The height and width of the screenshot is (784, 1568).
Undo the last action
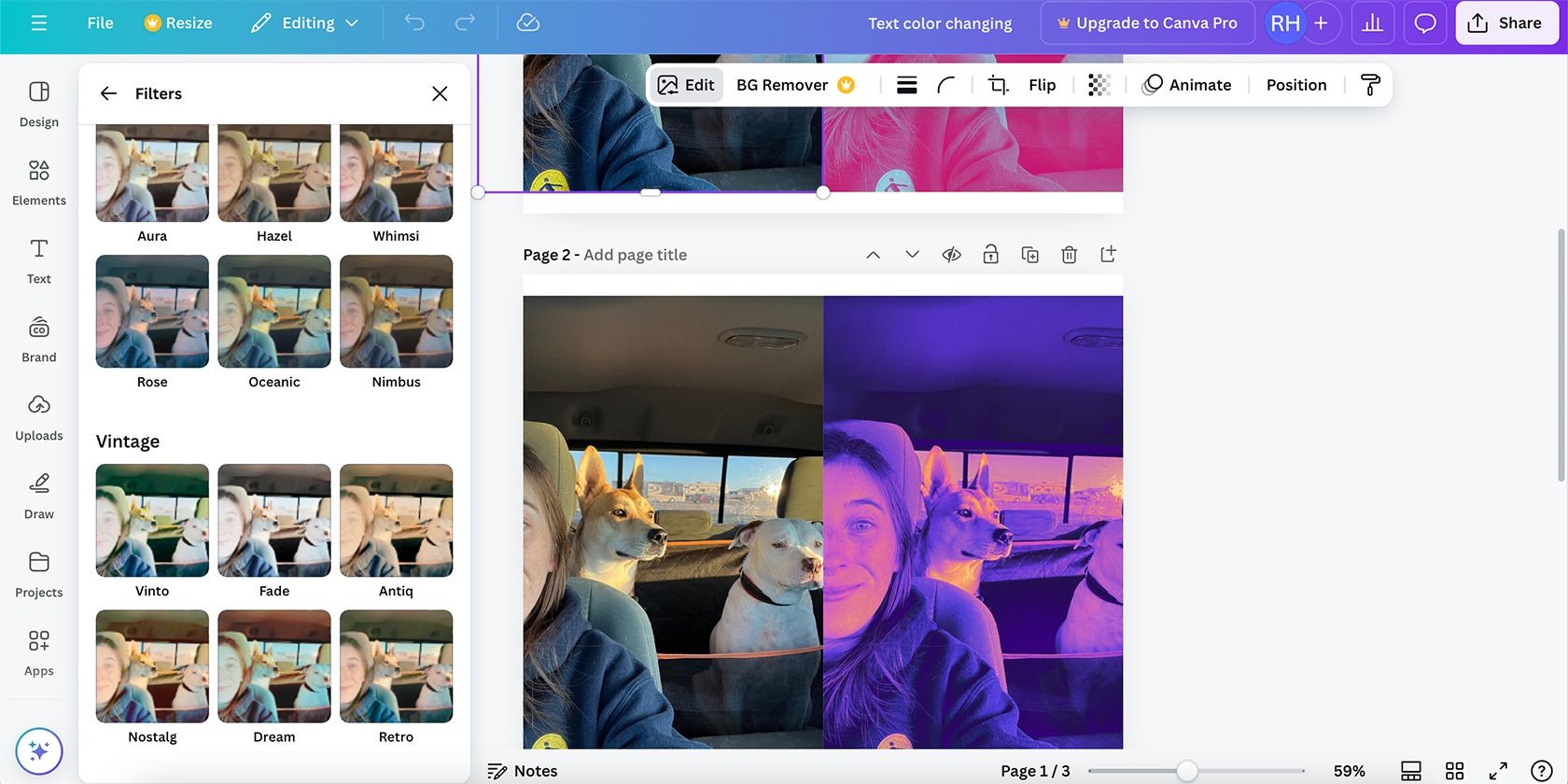point(414,23)
